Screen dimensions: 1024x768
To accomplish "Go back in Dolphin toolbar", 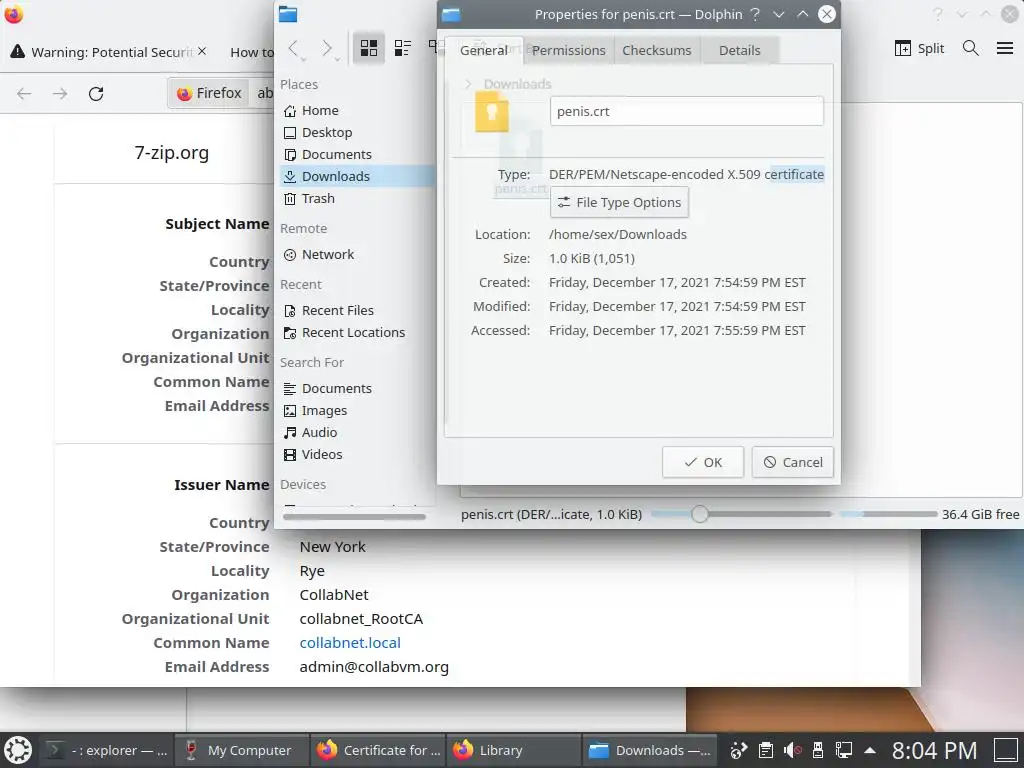I will (294, 48).
